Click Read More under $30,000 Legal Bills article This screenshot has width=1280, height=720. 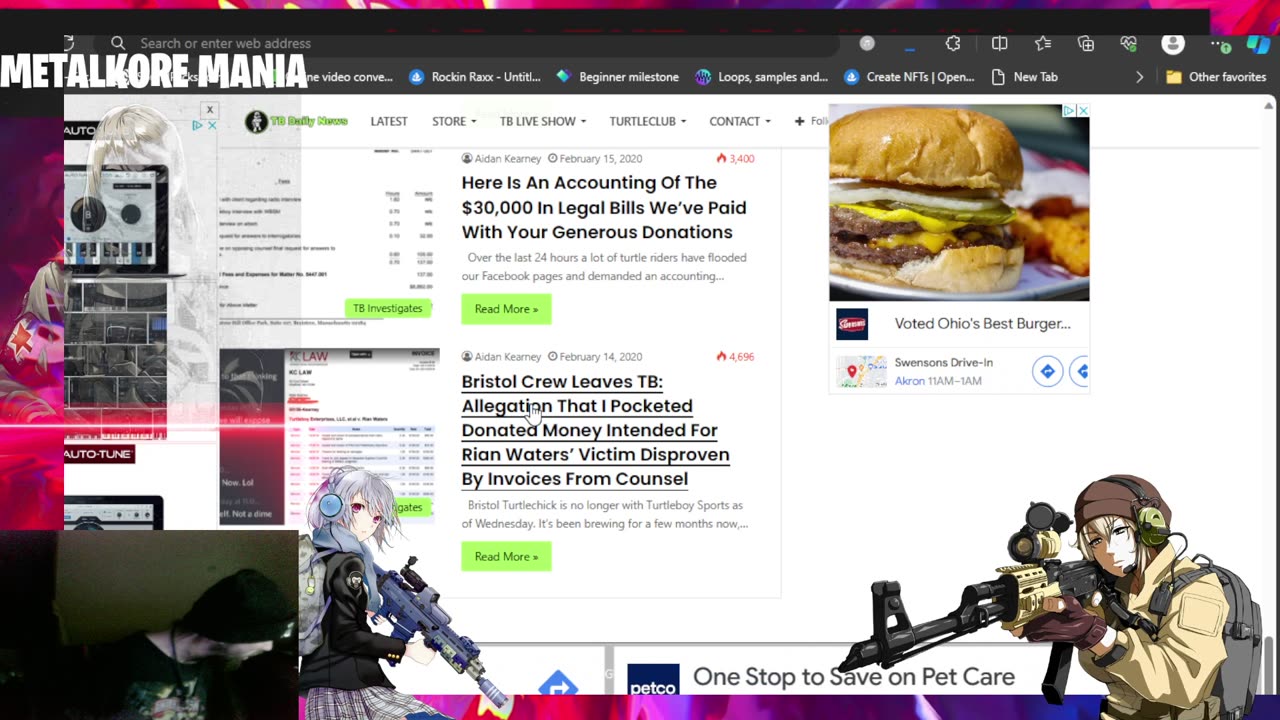[506, 309]
